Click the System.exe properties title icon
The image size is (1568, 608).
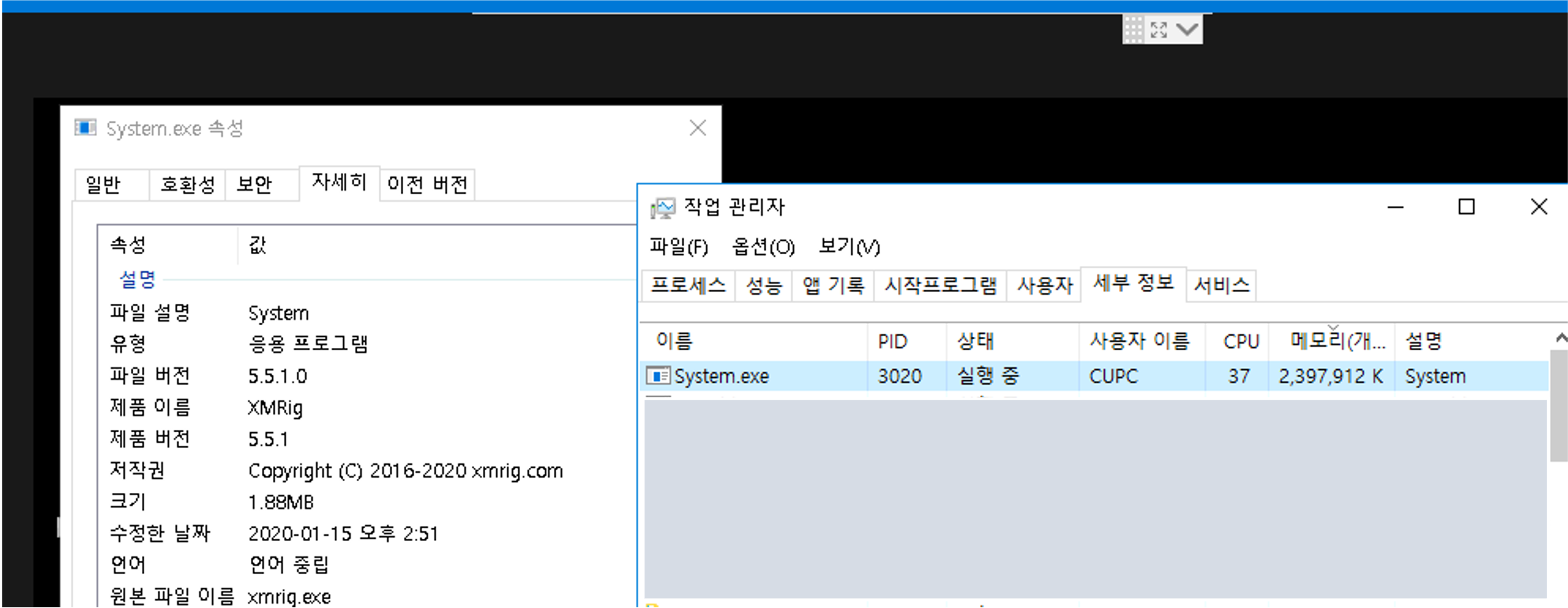click(x=85, y=128)
